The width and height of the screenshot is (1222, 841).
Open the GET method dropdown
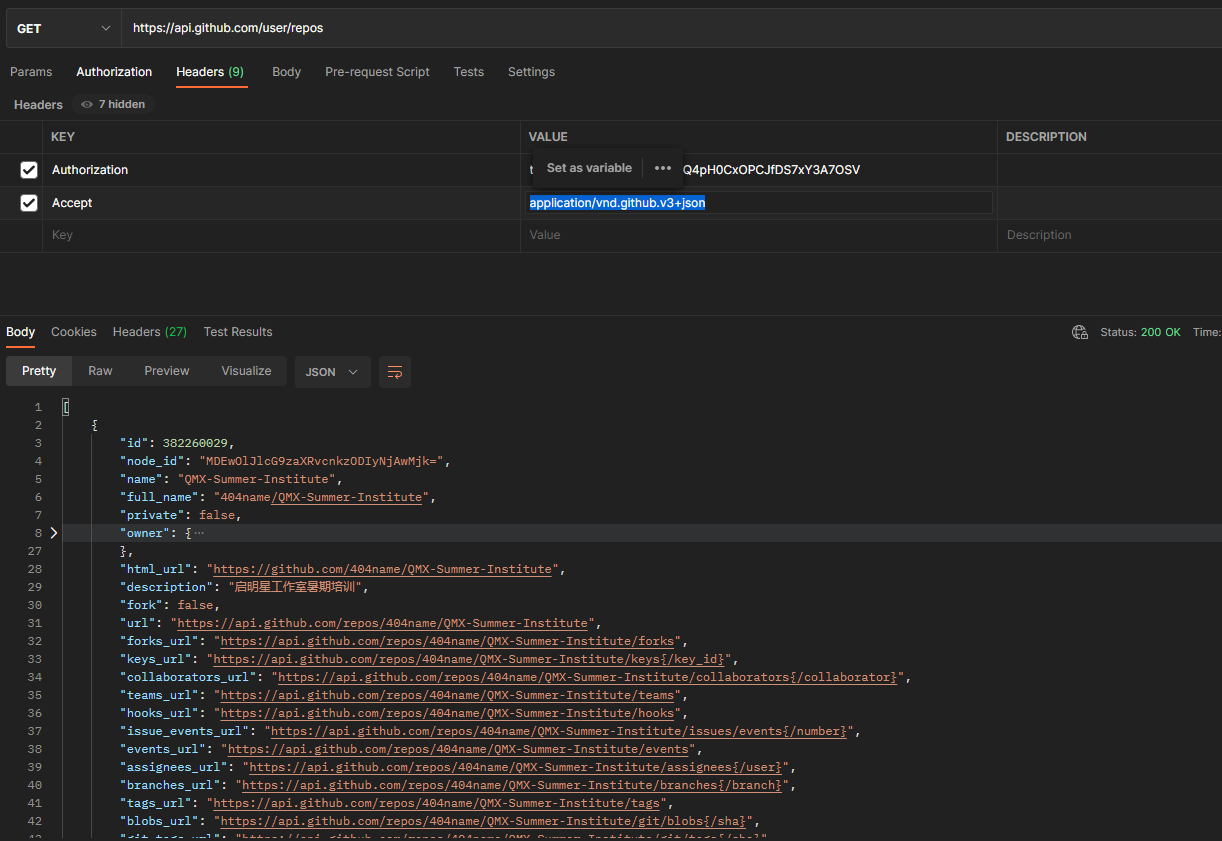click(x=64, y=28)
